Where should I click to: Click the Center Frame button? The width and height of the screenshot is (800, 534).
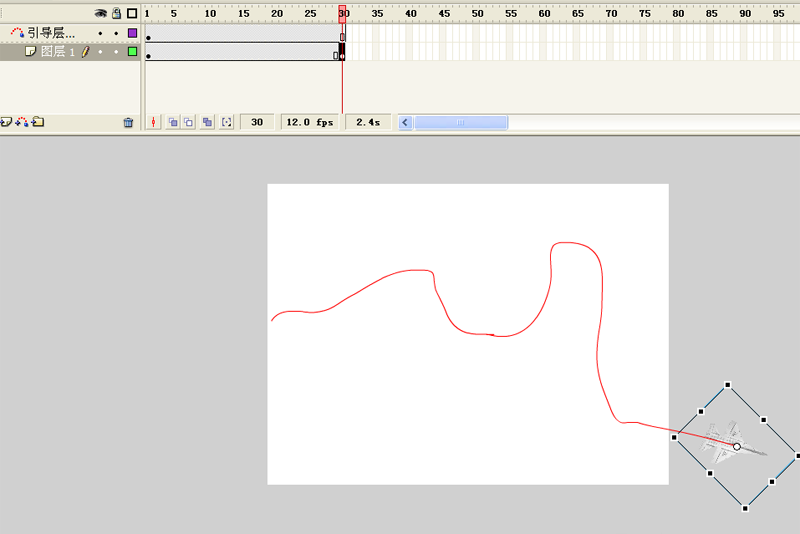154,122
